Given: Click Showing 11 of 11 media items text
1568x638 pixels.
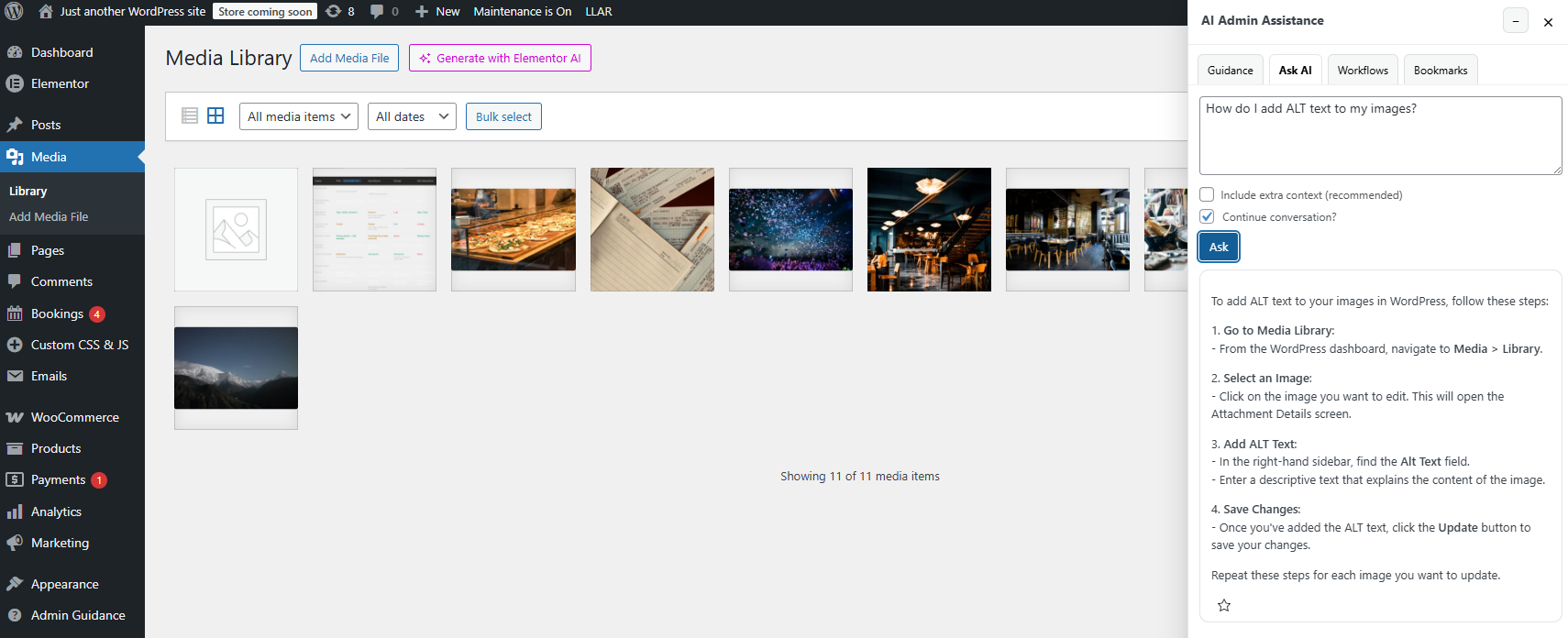Looking at the screenshot, I should [x=860, y=476].
